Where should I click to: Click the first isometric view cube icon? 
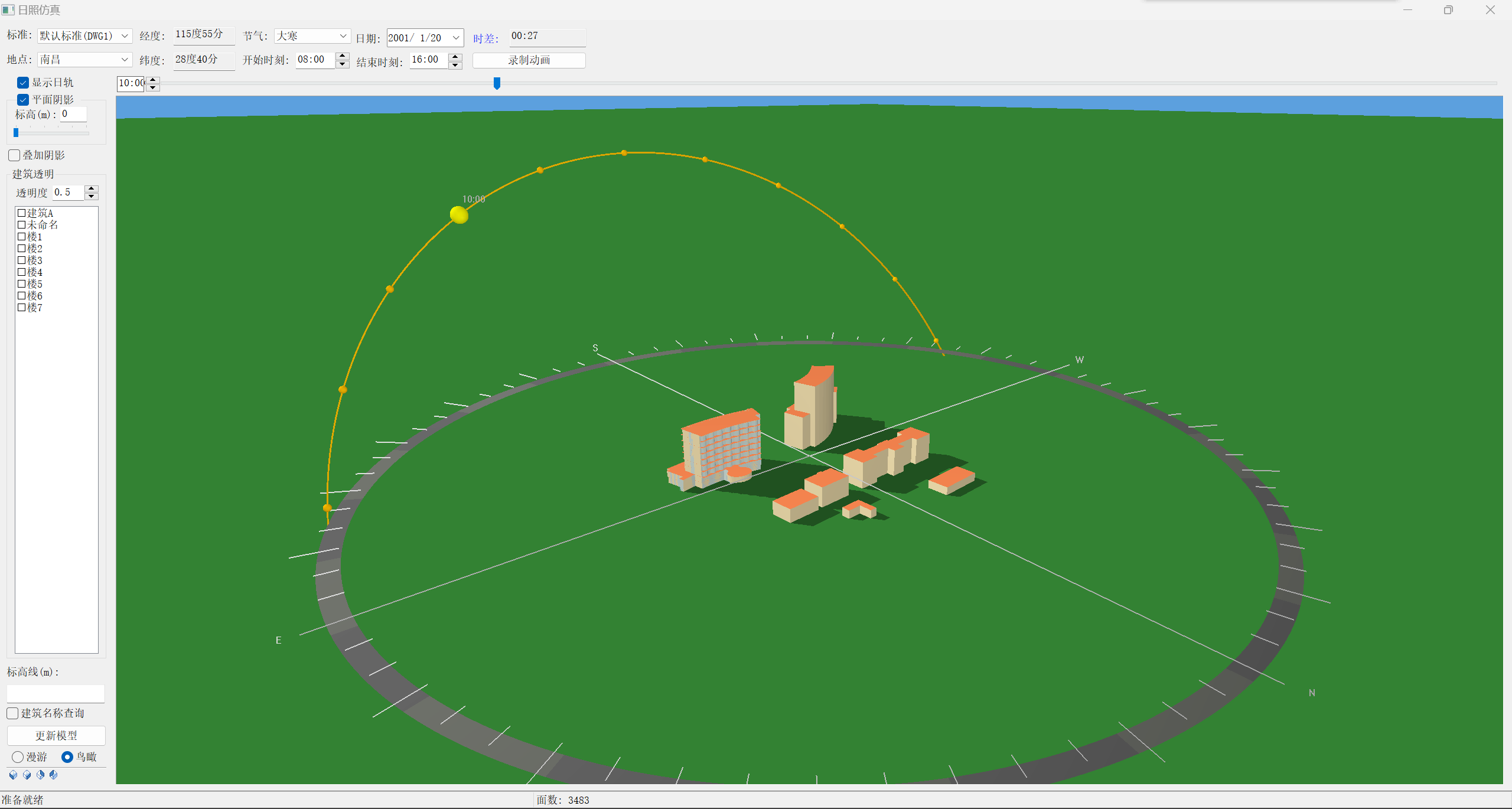13,775
